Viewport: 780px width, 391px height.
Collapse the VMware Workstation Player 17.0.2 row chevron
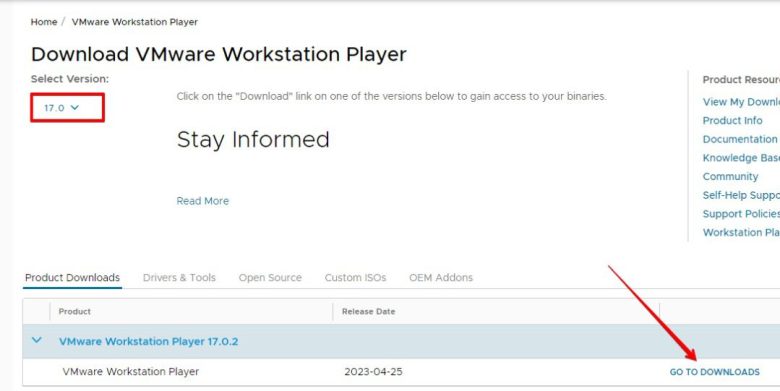click(x=37, y=341)
